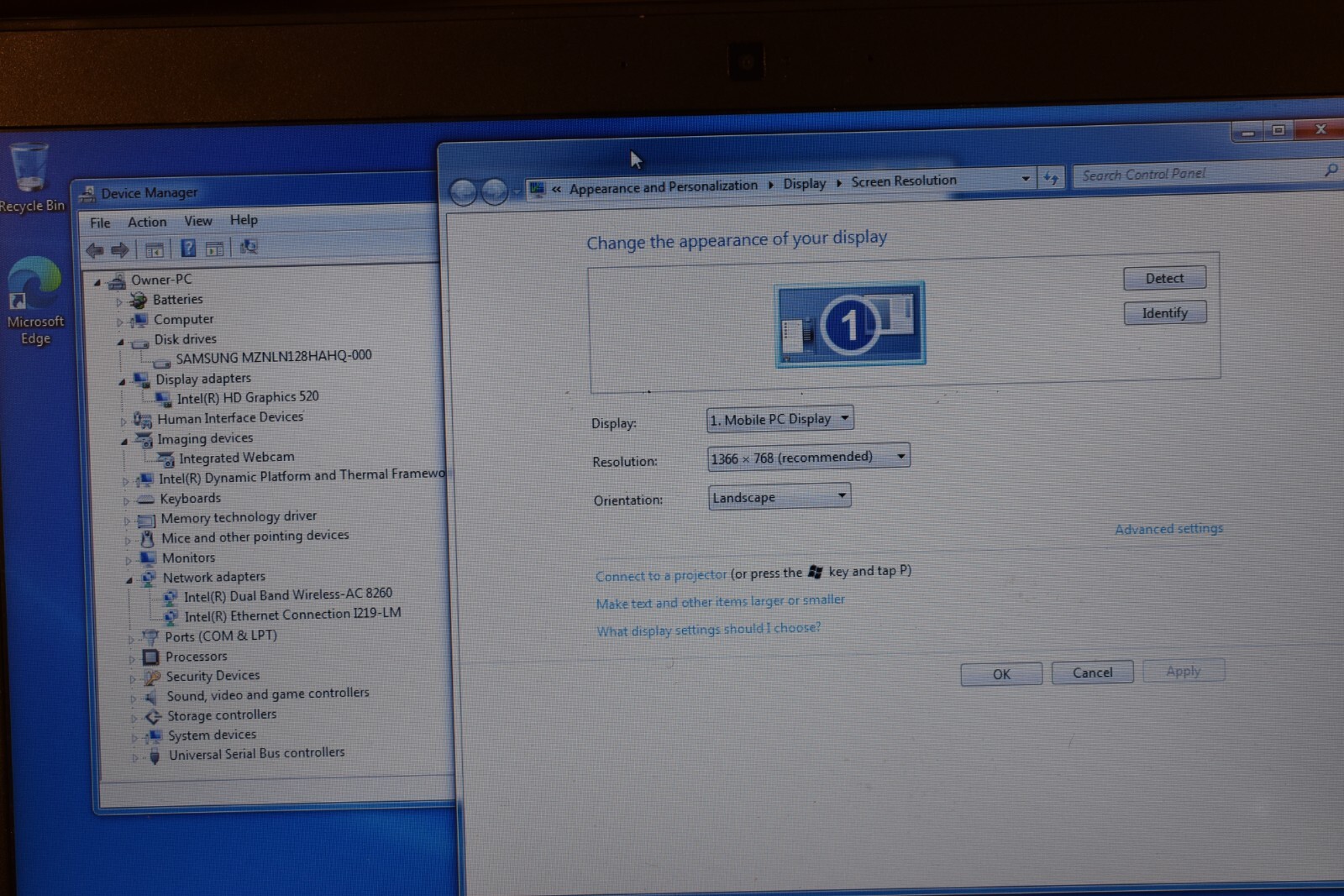This screenshot has width=1344, height=896.
Task: Click the Identify button
Action: [x=1165, y=312]
